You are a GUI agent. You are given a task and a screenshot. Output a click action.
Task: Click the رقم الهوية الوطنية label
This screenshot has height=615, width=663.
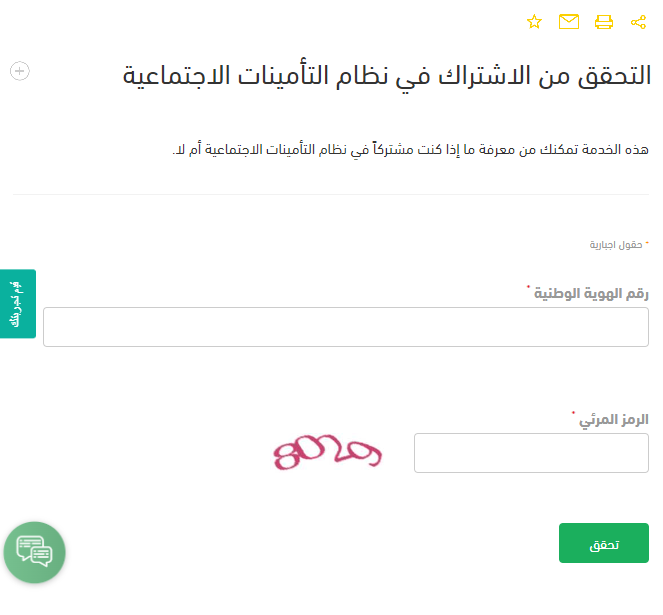click(x=592, y=293)
